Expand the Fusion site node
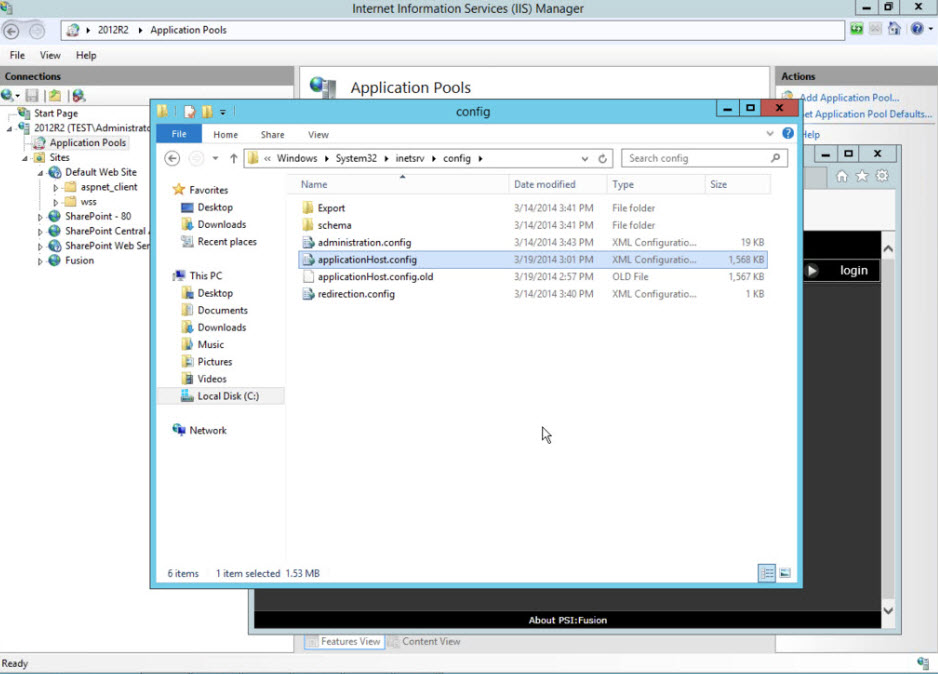Viewport: 938px width, 674px height. [40, 261]
